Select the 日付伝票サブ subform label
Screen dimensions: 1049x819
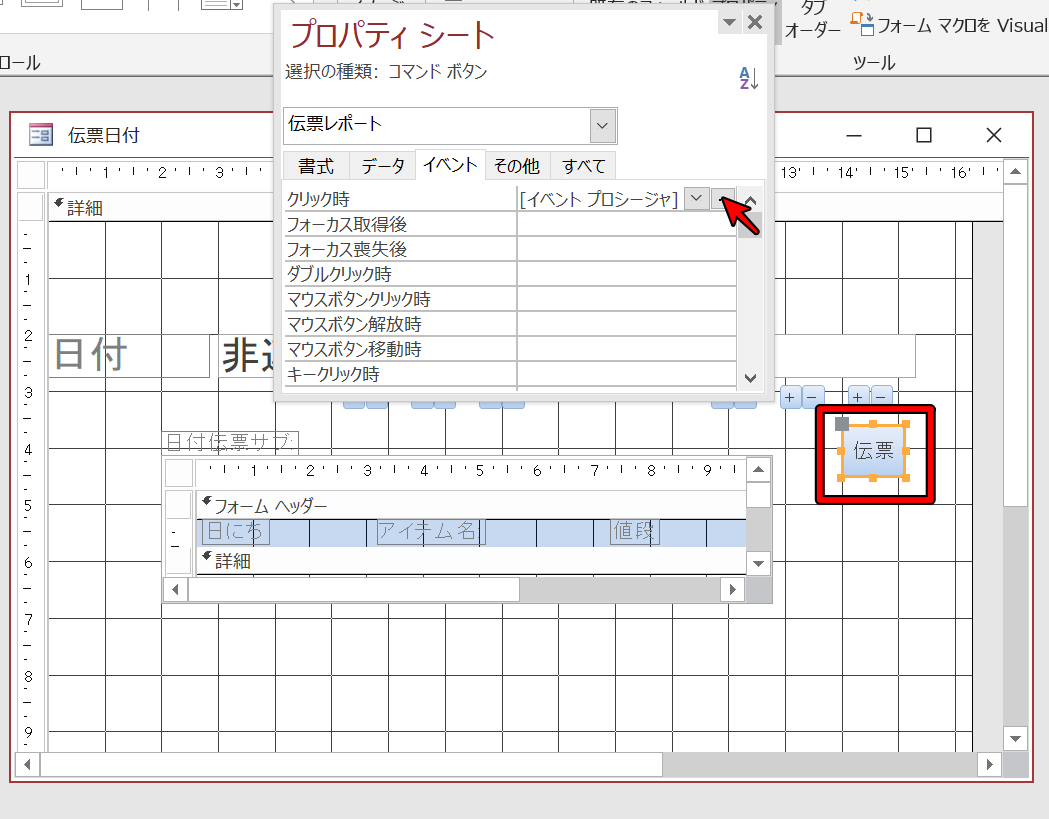coord(230,442)
